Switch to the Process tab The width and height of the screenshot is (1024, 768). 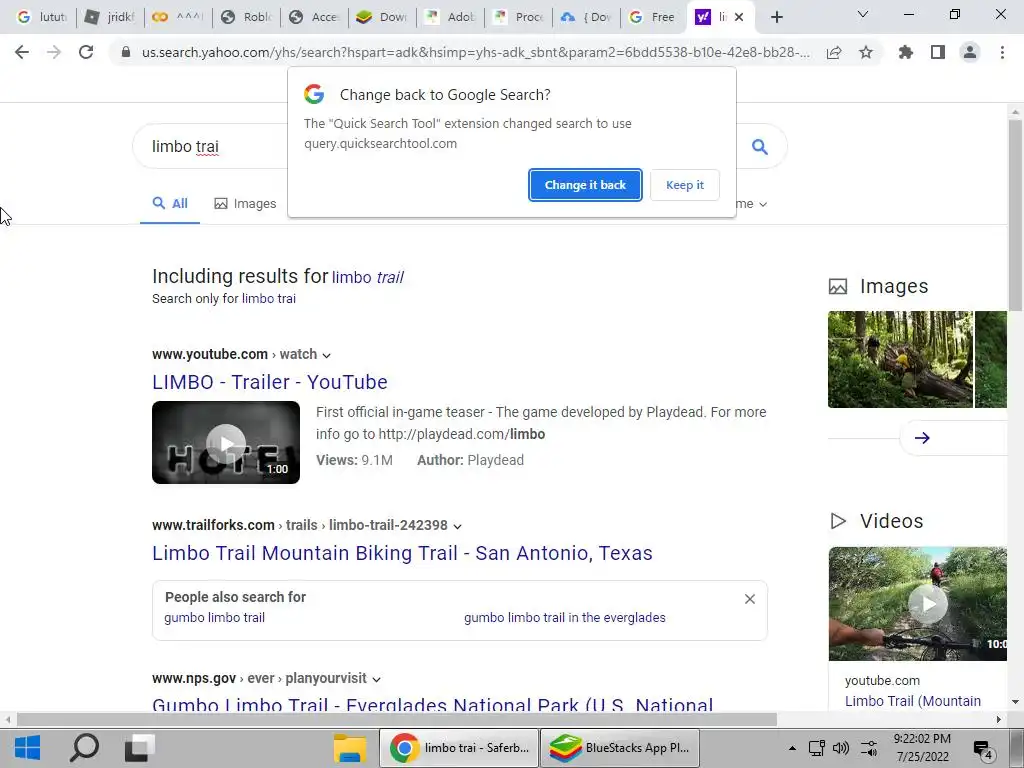tap(518, 18)
